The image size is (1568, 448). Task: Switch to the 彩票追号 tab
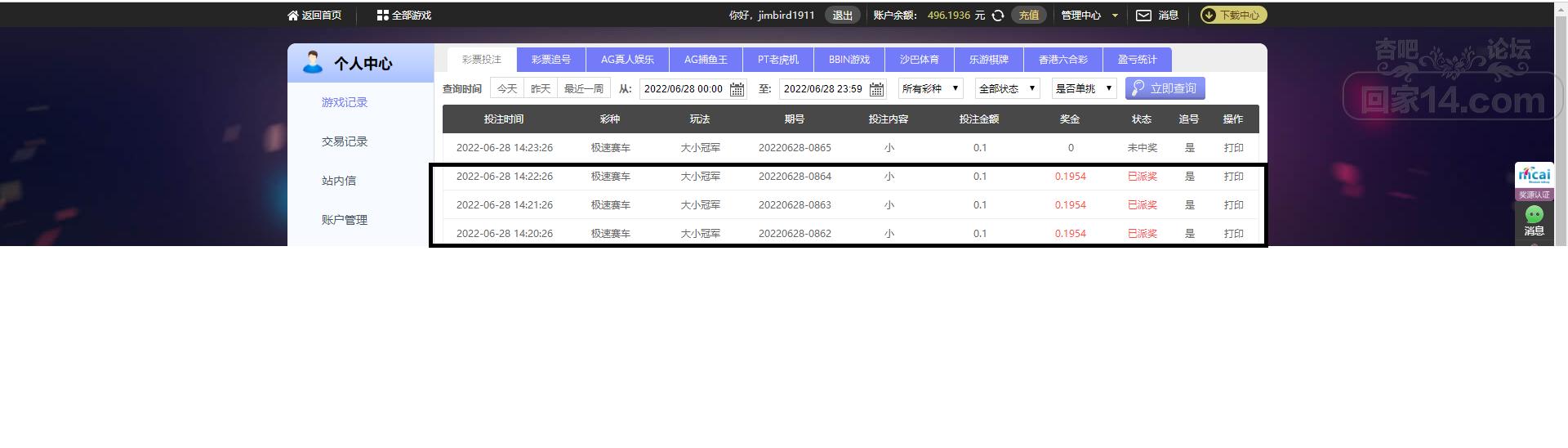(x=551, y=60)
